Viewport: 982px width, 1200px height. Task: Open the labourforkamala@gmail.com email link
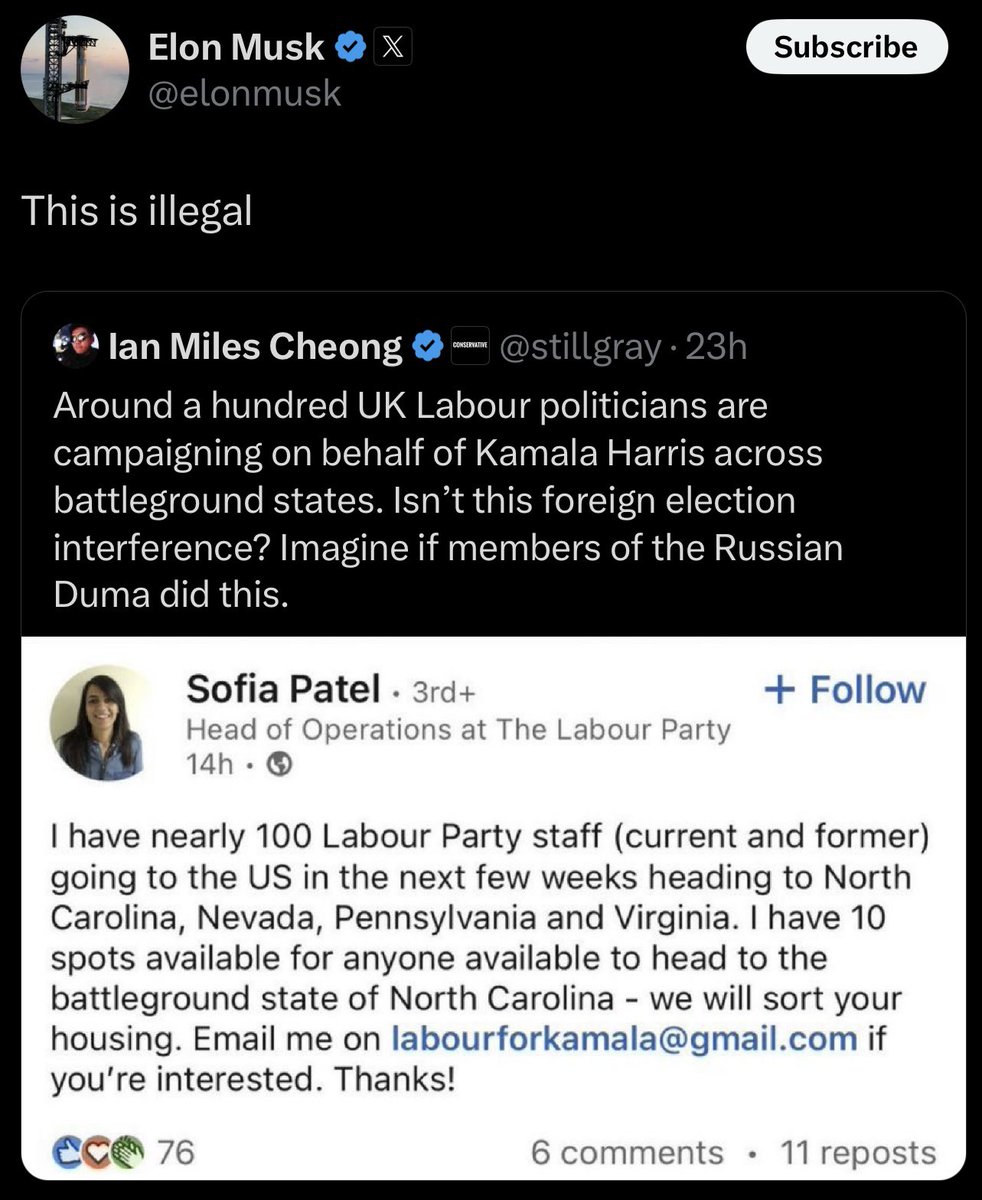[623, 1037]
